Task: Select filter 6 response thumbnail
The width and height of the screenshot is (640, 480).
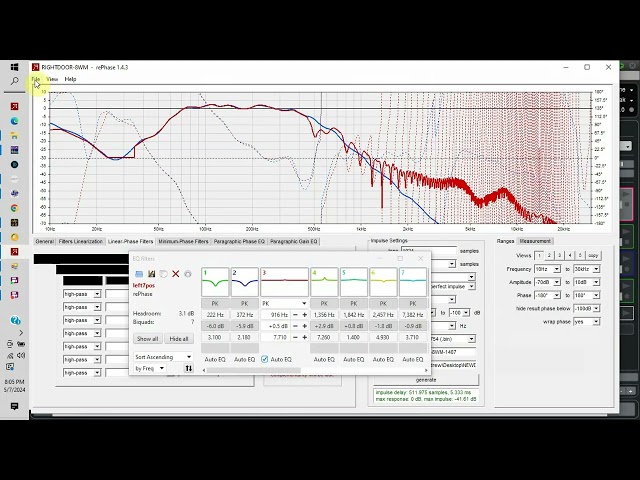Action: click(x=383, y=282)
